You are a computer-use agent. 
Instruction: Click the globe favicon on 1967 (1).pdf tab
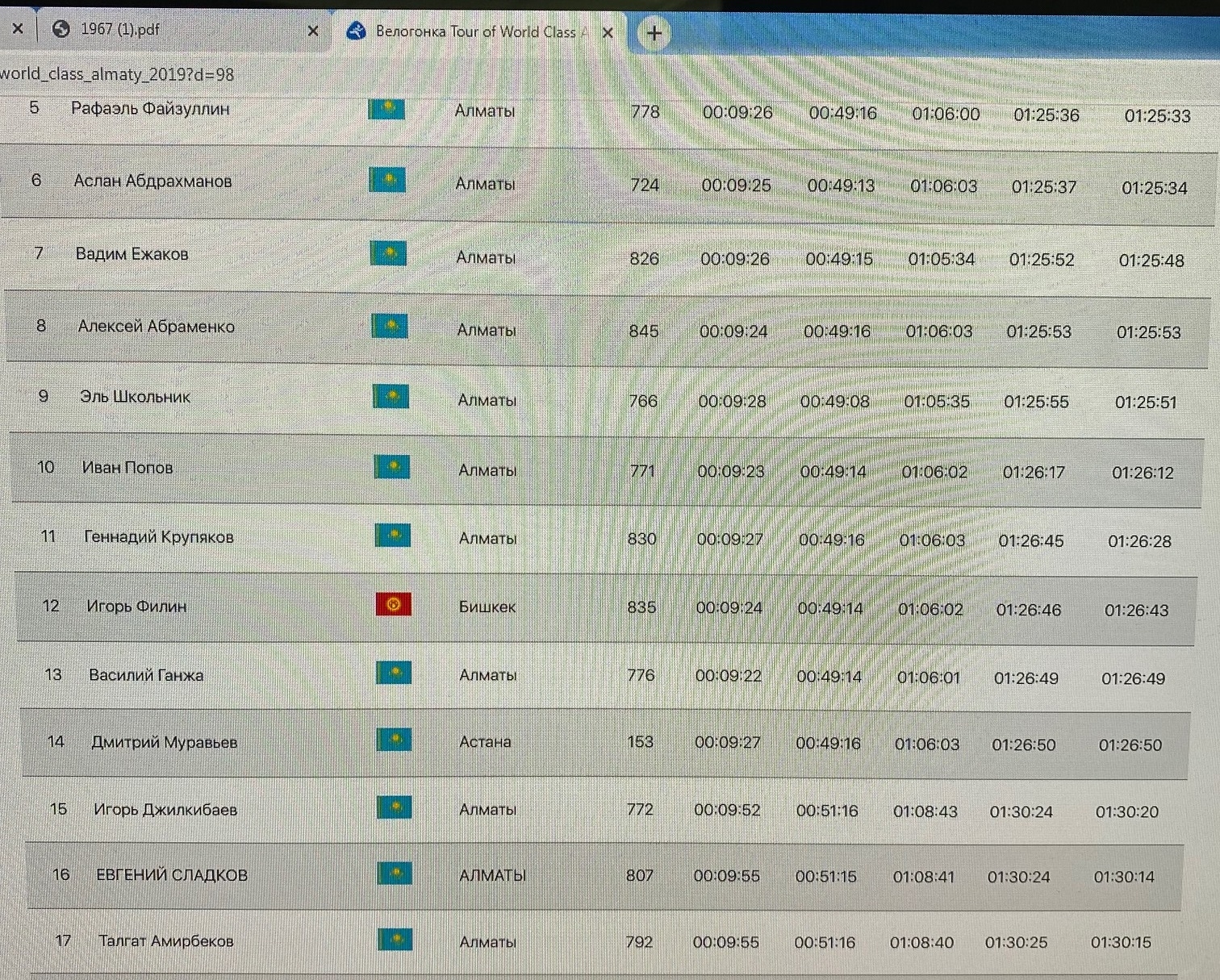[x=61, y=29]
